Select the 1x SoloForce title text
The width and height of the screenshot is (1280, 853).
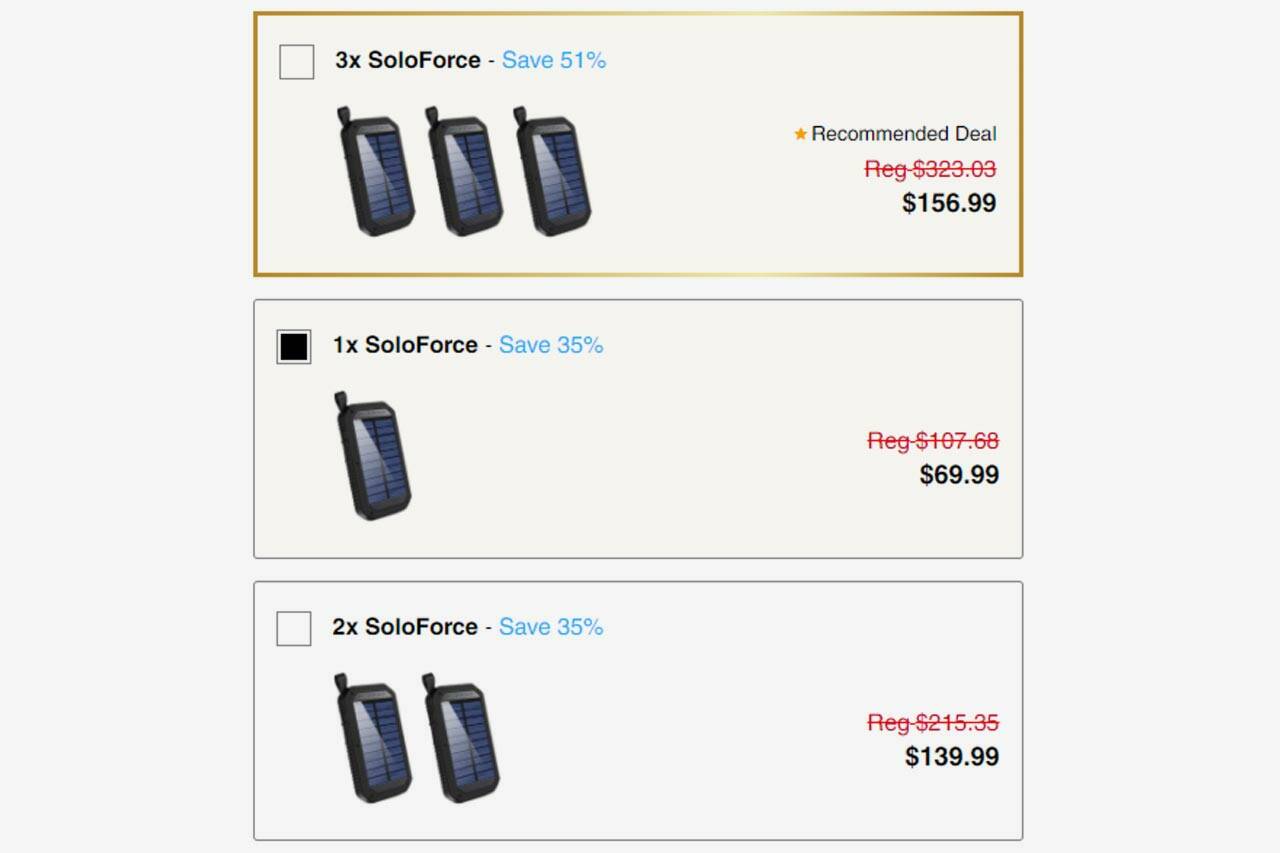coord(405,345)
